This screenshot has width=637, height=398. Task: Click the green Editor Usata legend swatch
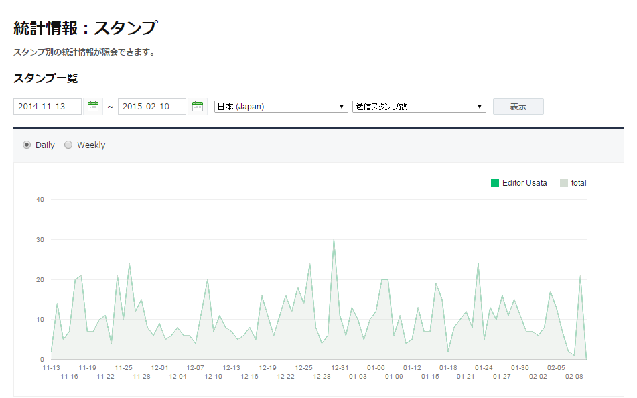pyautogui.click(x=495, y=183)
